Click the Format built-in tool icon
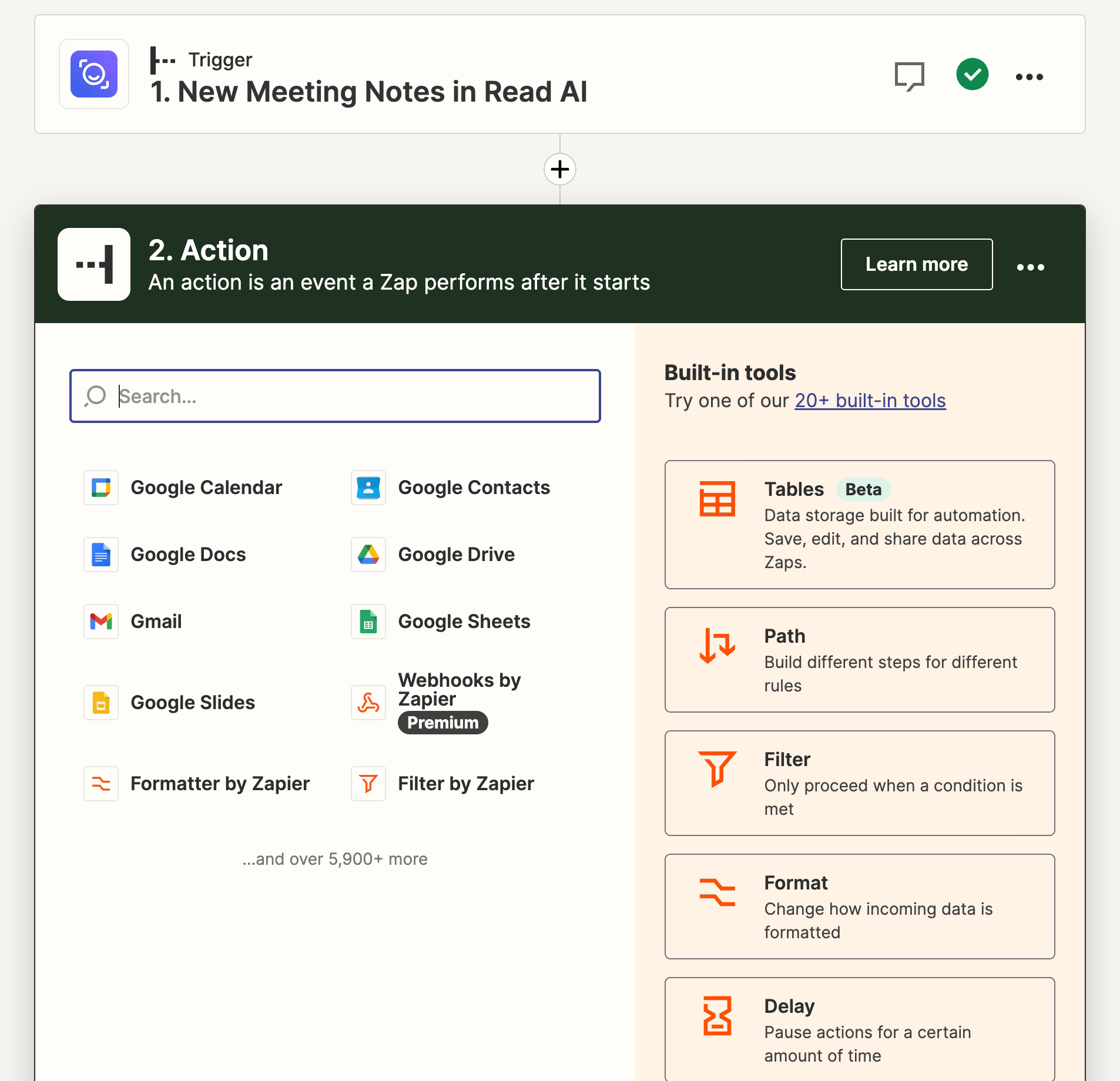Screen dimensions: 1120x1081 click(717, 892)
